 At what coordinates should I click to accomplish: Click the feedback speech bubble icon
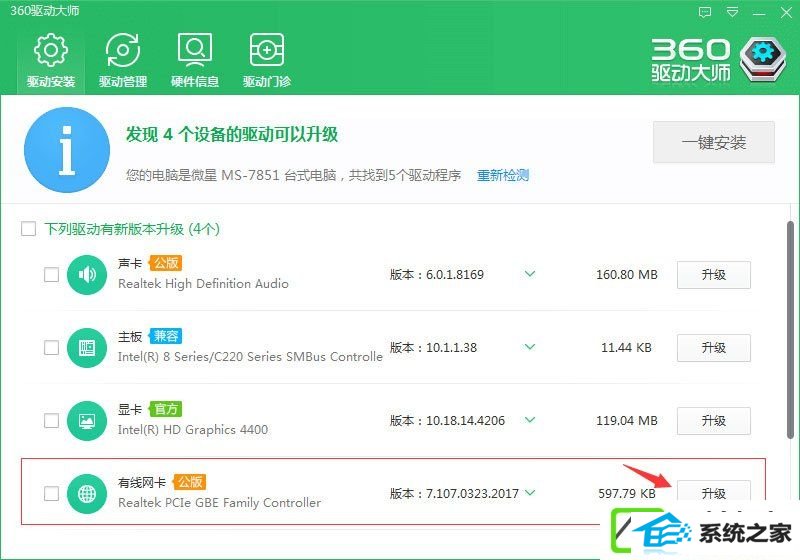point(705,13)
